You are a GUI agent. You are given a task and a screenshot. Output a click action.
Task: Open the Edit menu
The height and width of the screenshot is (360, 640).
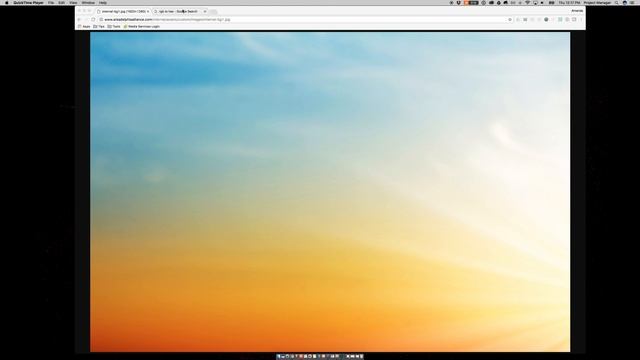point(62,2)
